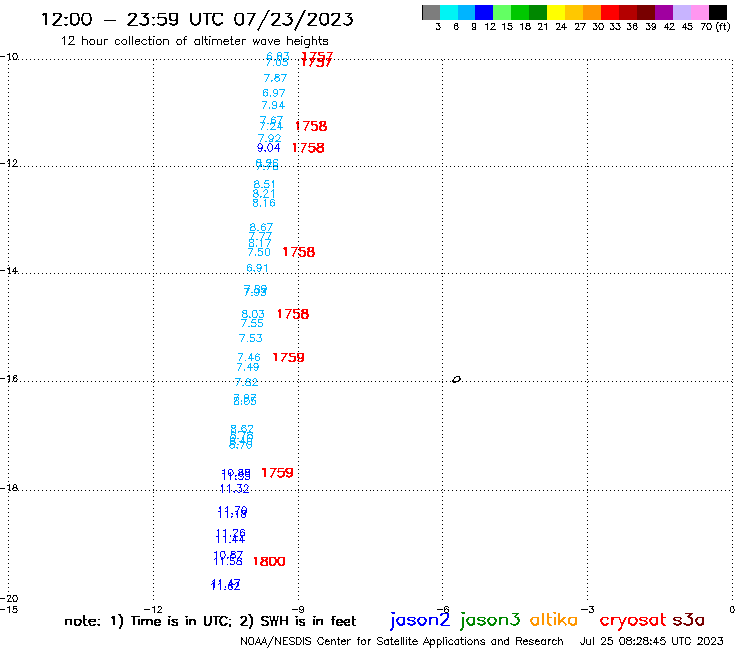Click the legend label 24
The width and height of the screenshot is (740, 650).
561,26
